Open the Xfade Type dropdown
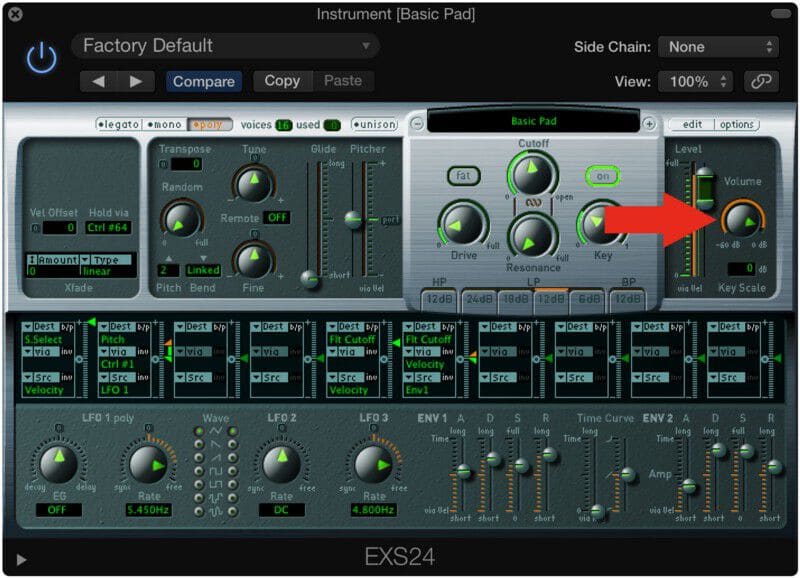Screen dimensions: 800x578 108,260
